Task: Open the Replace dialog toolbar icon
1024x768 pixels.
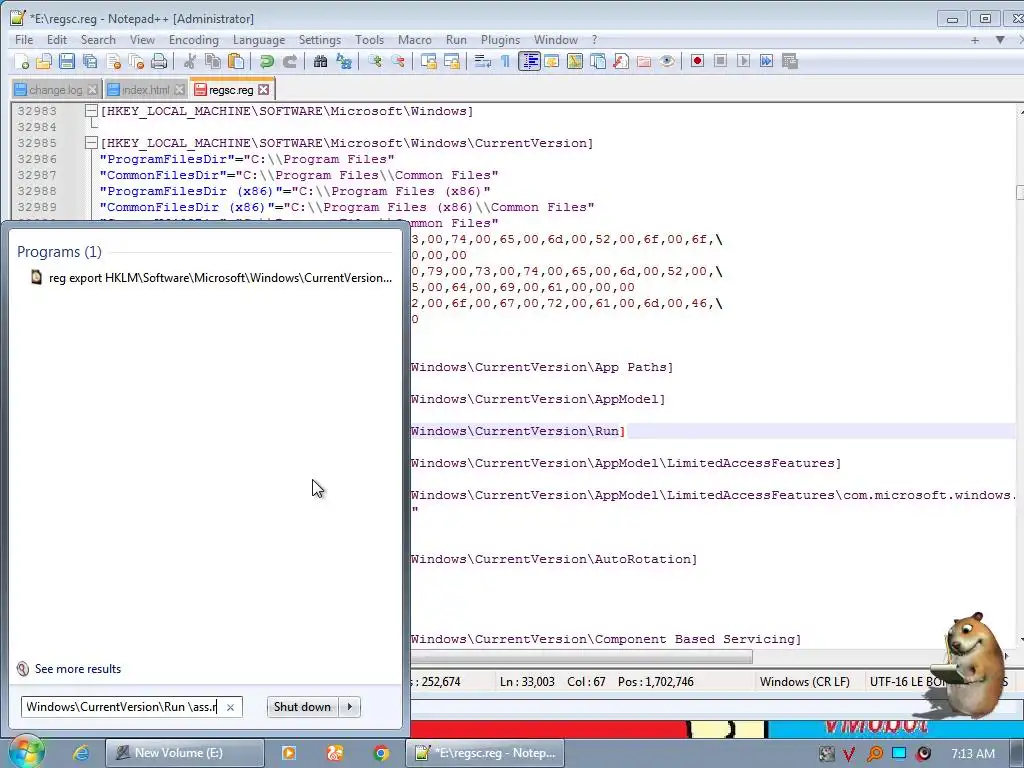Action: tap(344, 61)
